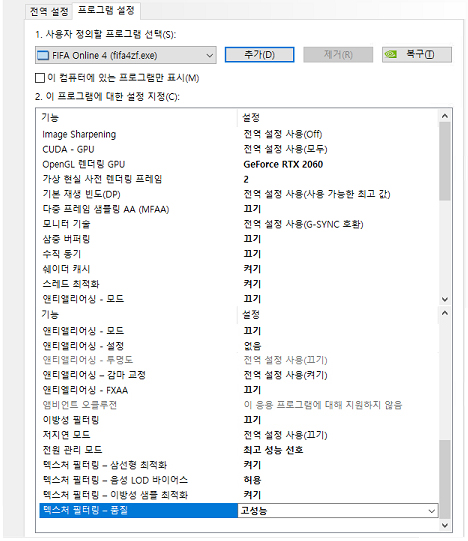Click the 최고 성능 선호 value
This screenshot has height=541, width=468.
tap(273, 450)
